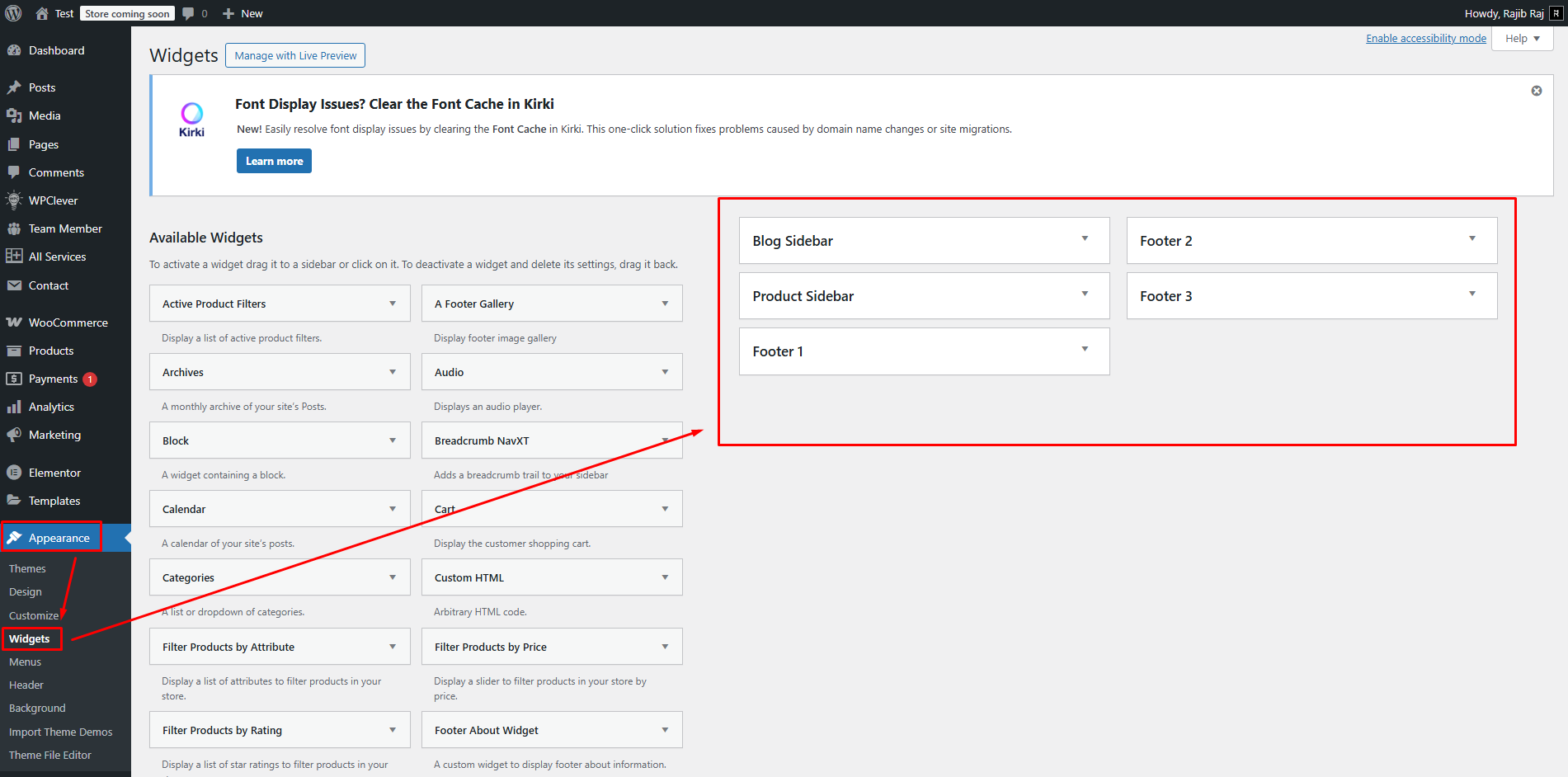Dismiss the Kirki notice with close icon
This screenshot has width=1568, height=777.
click(x=1537, y=91)
